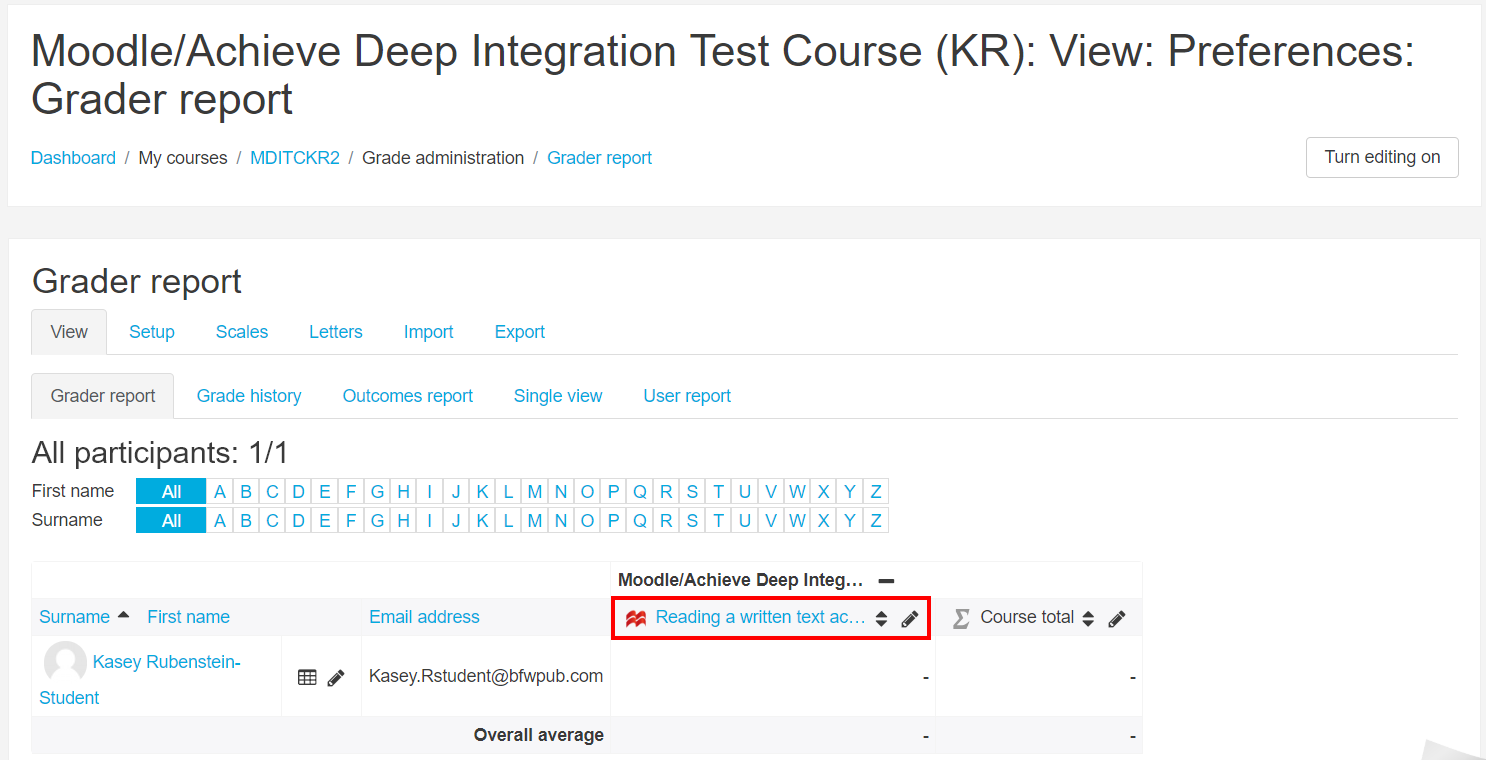
Task: Sort by Course total using the arrows icon
Action: (1088, 619)
